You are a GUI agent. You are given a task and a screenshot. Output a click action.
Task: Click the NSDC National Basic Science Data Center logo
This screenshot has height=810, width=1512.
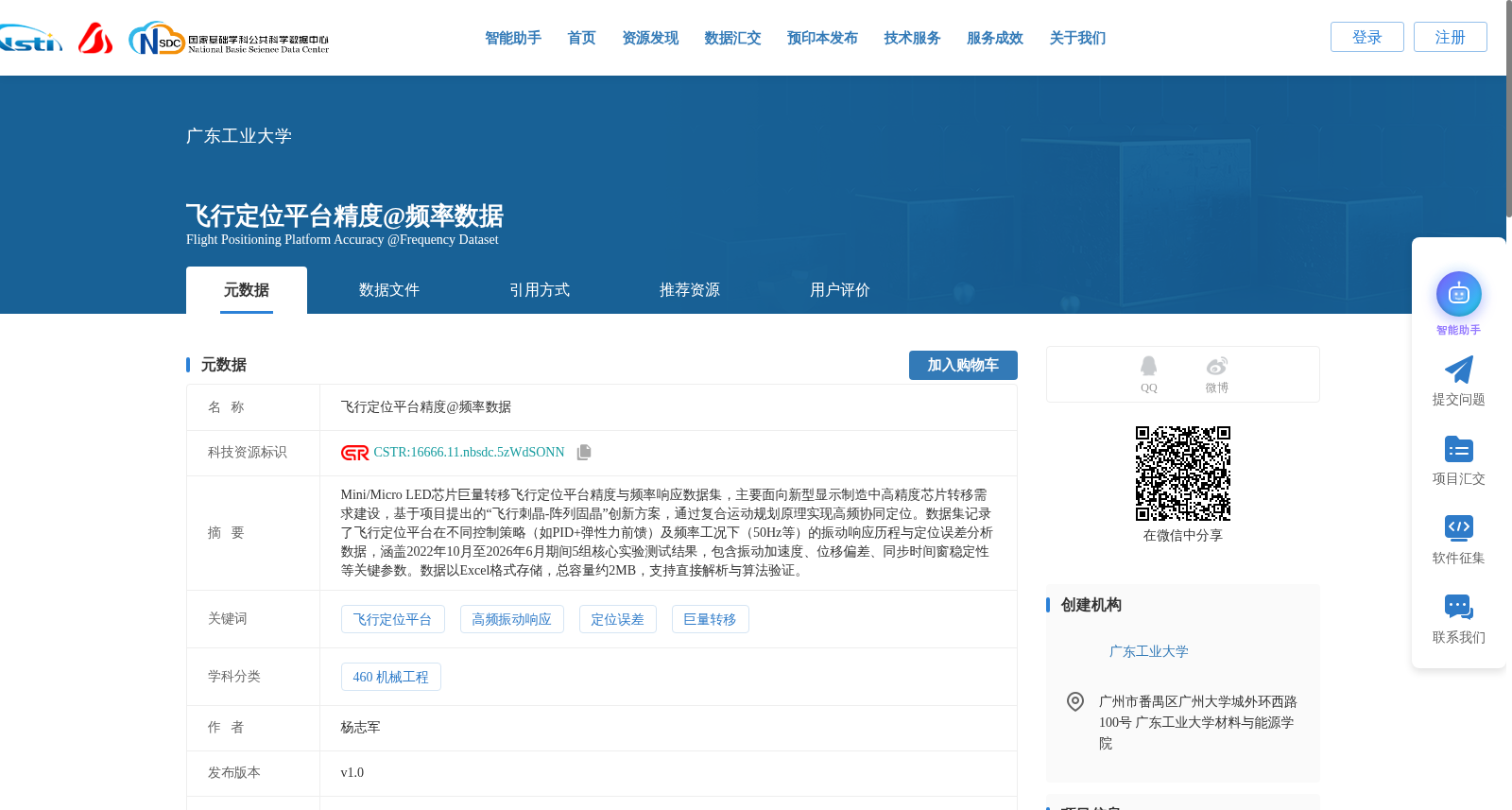click(x=229, y=39)
